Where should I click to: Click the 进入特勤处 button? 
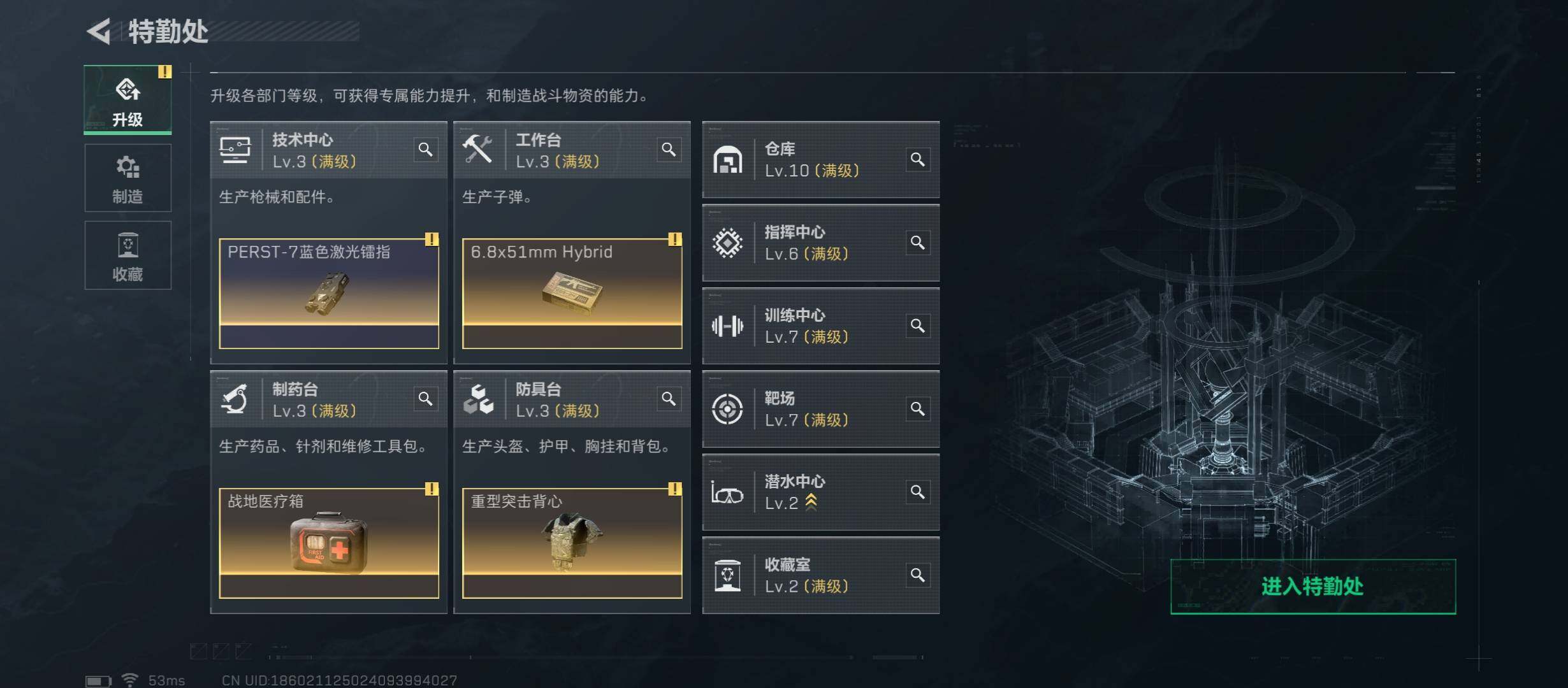point(1313,587)
